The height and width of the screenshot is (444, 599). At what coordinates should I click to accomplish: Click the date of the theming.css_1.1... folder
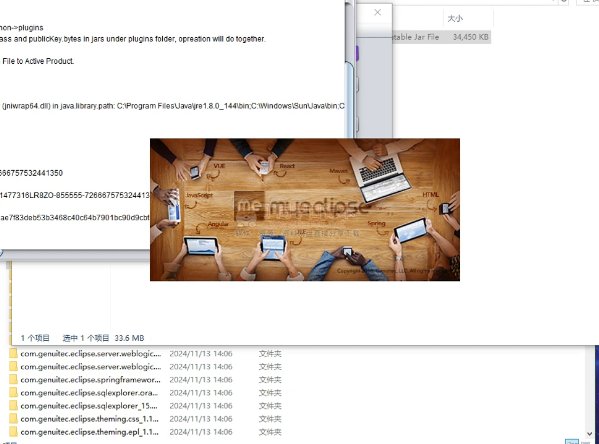click(201, 419)
